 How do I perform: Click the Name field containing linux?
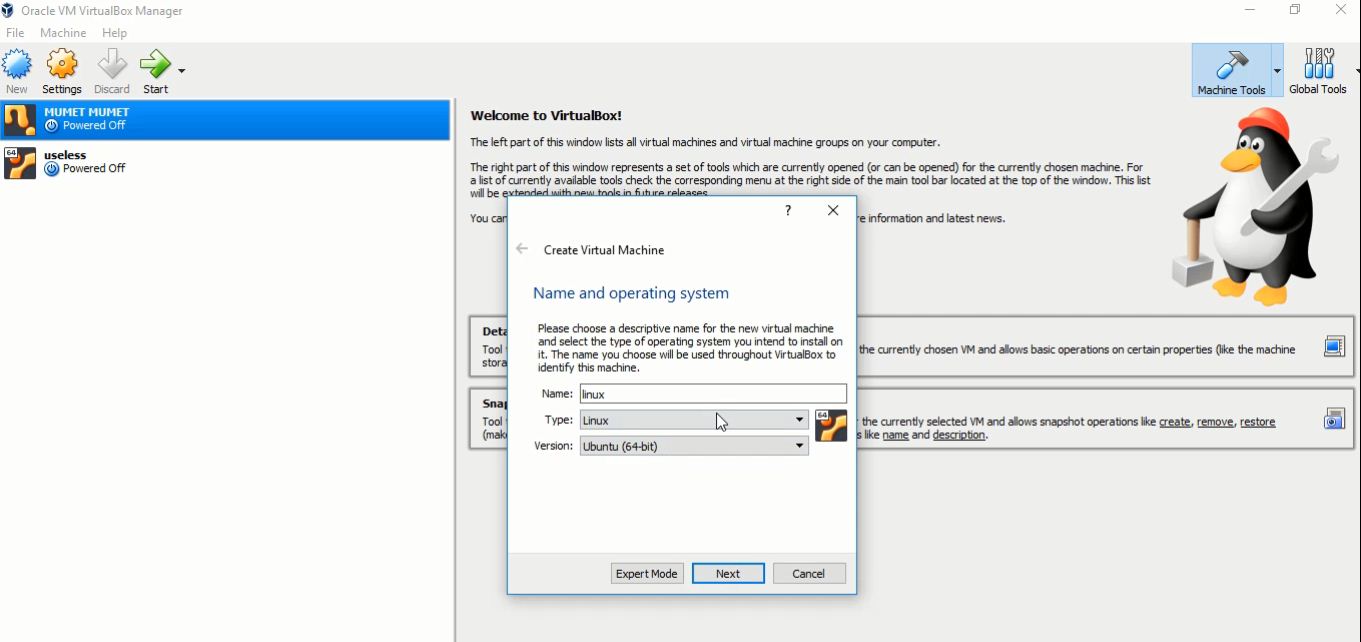(712, 393)
